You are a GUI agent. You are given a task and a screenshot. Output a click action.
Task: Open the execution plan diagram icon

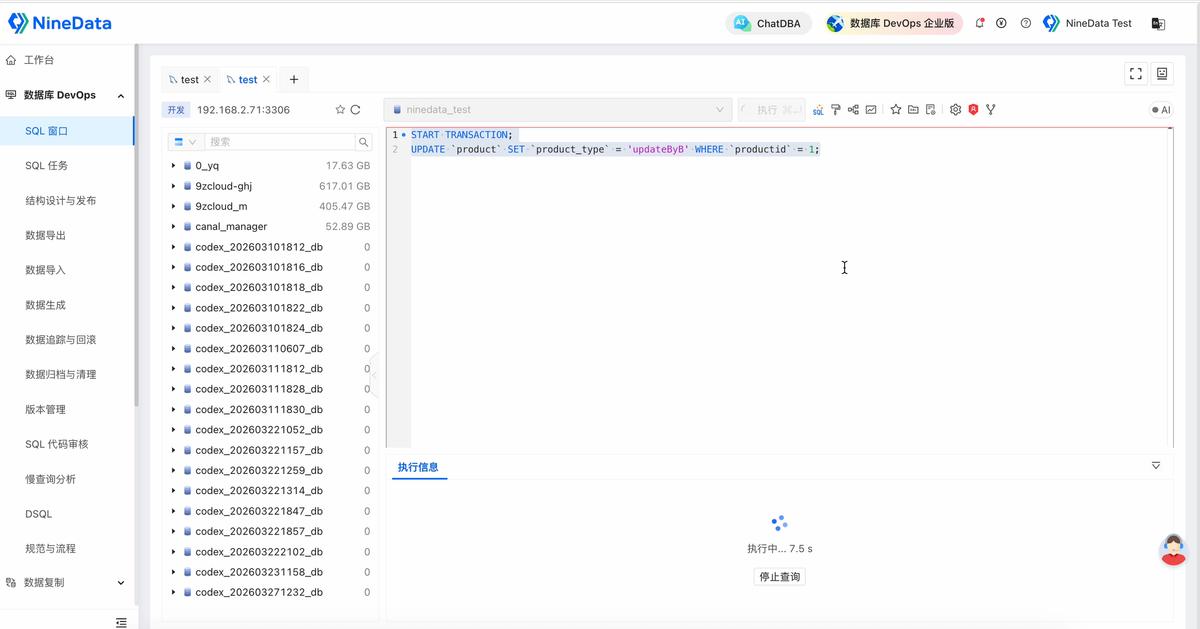pyautogui.click(x=853, y=110)
